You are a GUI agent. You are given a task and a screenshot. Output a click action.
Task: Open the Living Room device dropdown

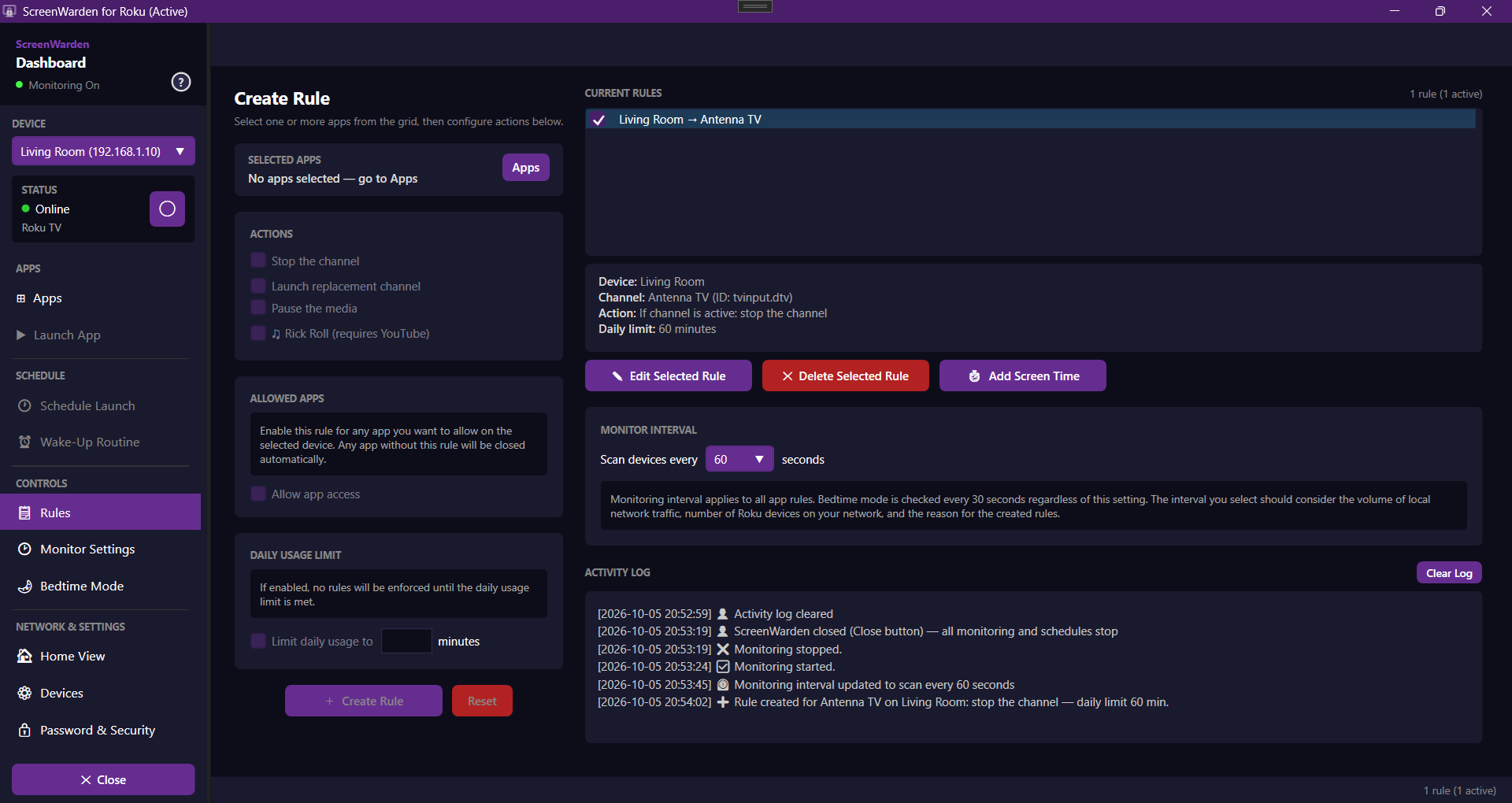click(x=103, y=151)
